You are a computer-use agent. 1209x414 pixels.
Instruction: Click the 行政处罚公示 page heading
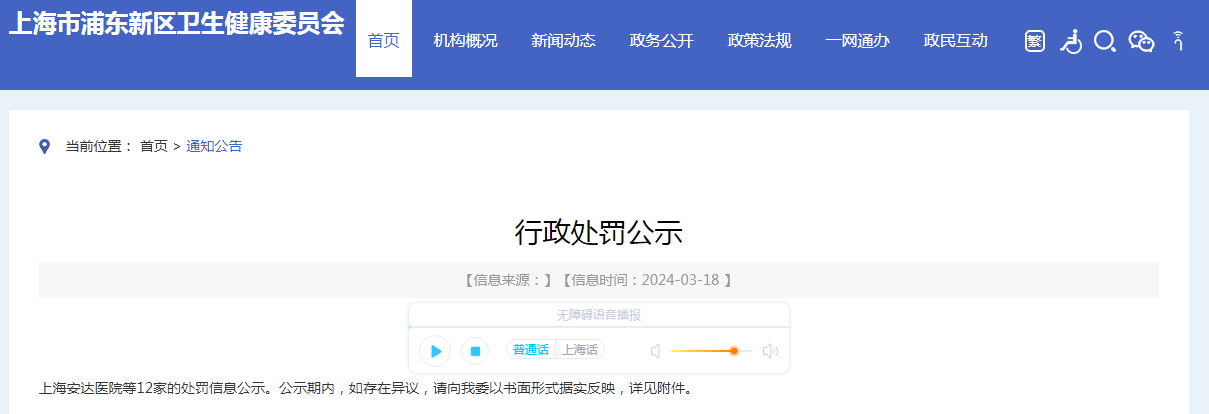click(598, 232)
